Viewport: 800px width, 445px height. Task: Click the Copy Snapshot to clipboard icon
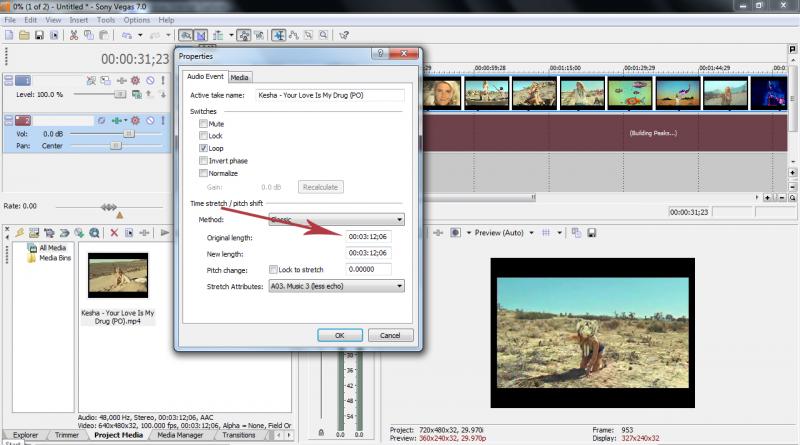click(x=577, y=233)
